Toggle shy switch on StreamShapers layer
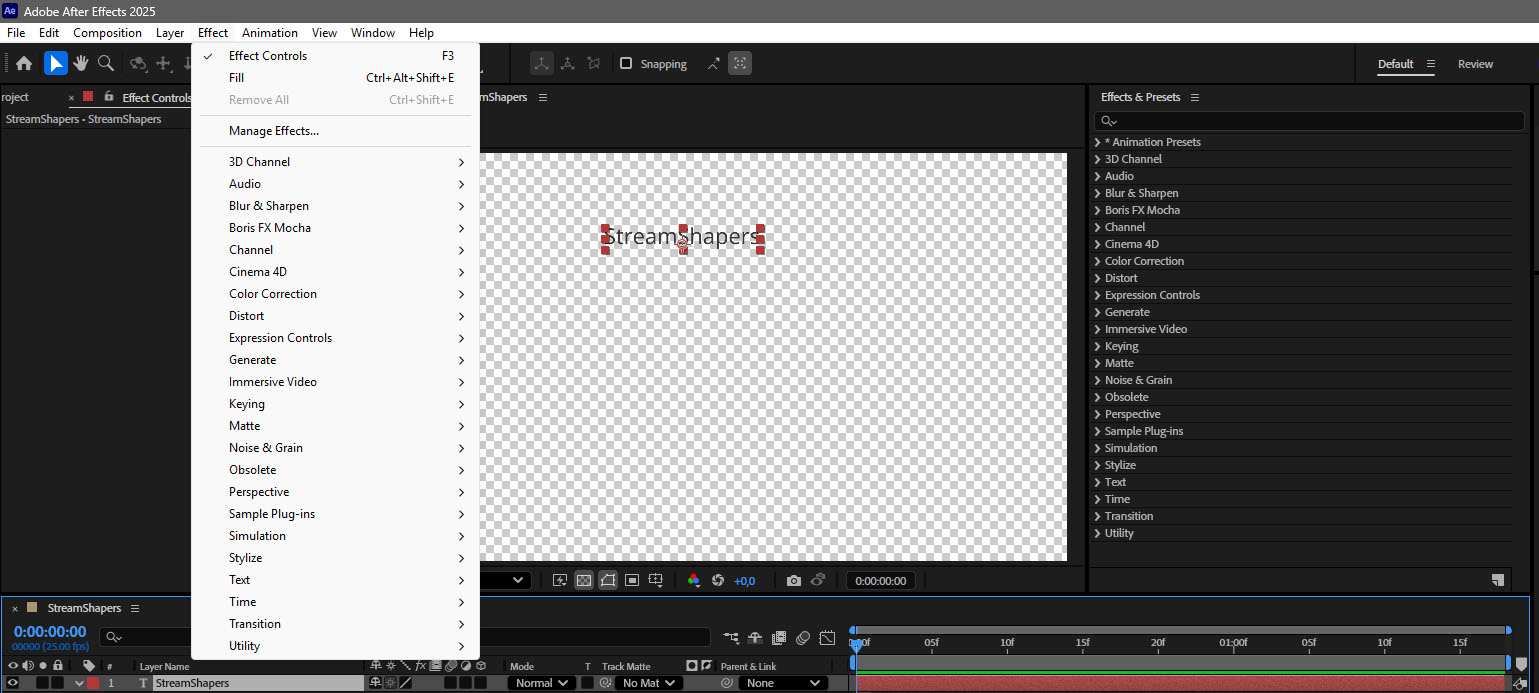This screenshot has width=1539, height=693. tap(376, 683)
